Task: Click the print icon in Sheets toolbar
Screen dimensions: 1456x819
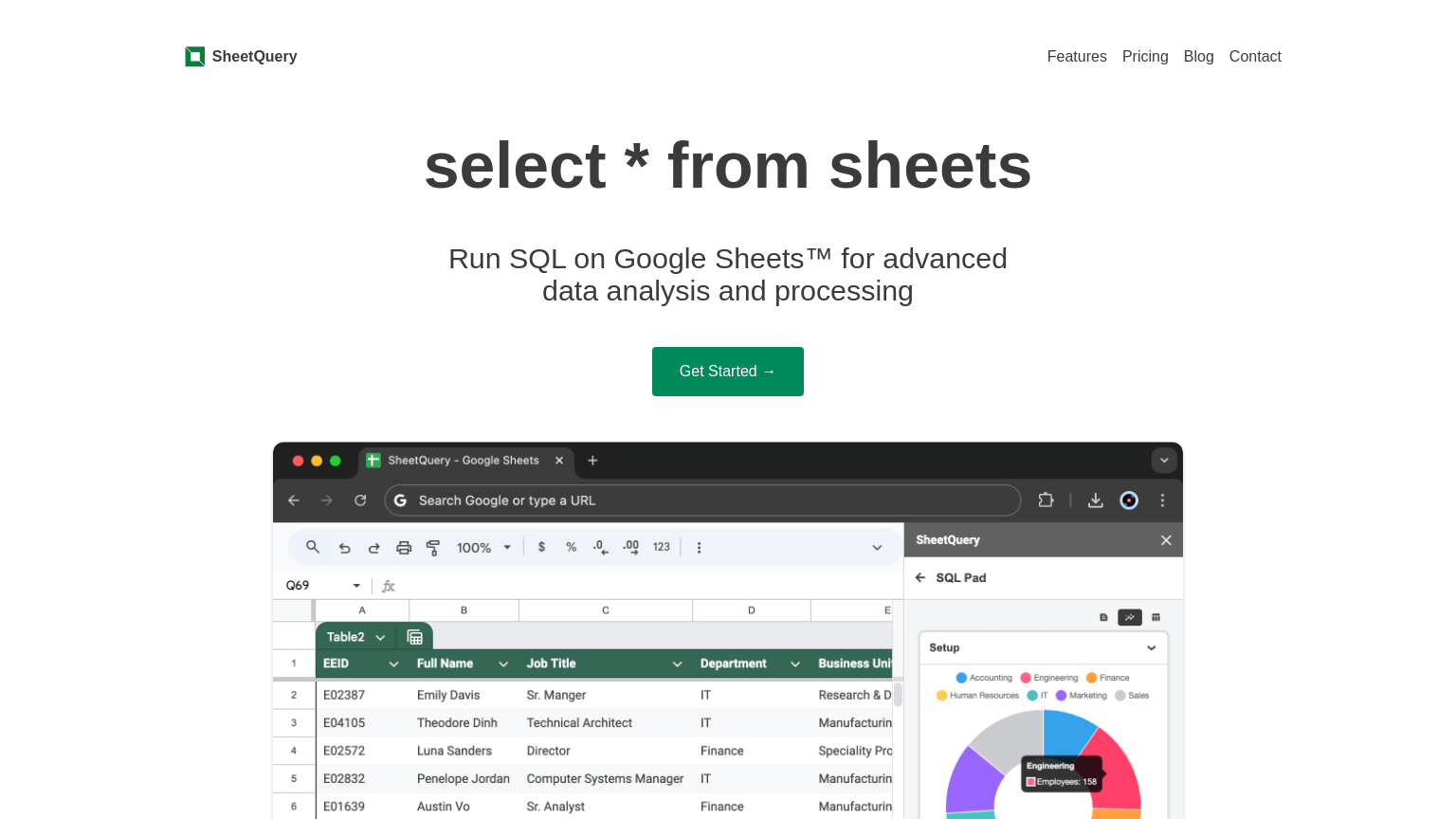Action: [x=404, y=548]
